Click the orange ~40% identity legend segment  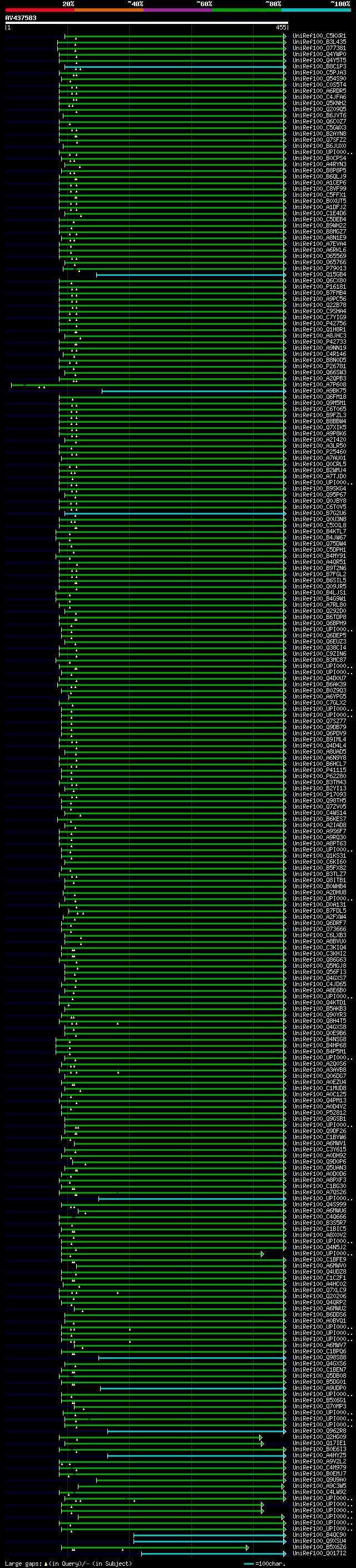point(109,10)
